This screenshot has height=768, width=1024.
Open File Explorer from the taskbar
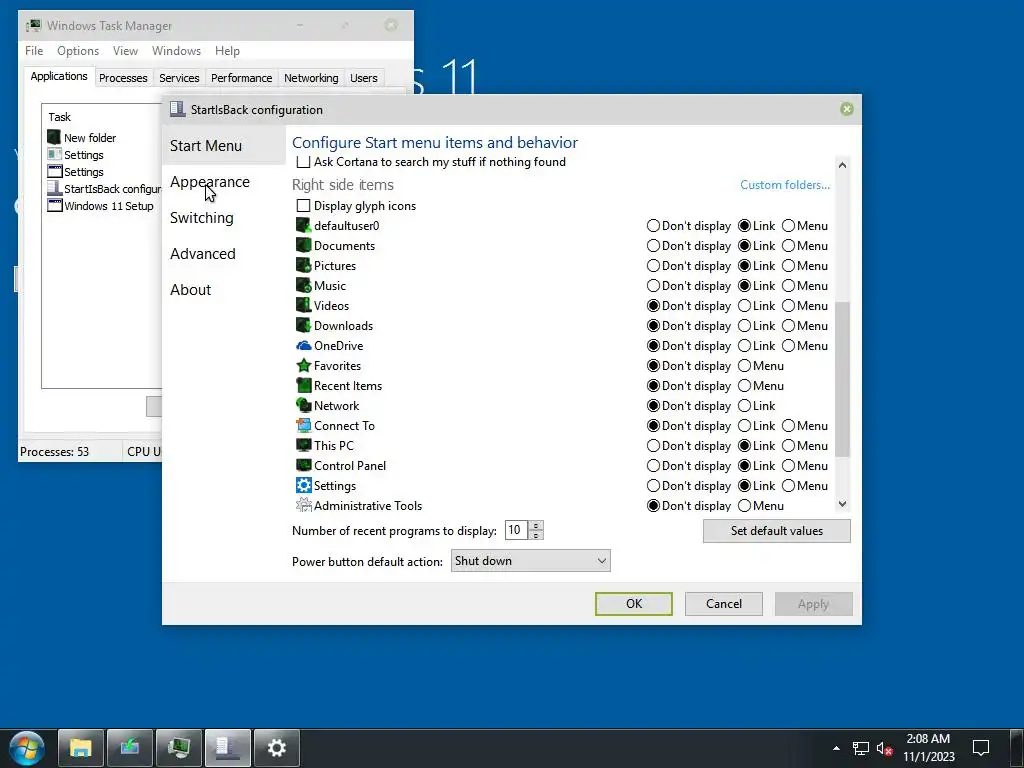[80, 748]
